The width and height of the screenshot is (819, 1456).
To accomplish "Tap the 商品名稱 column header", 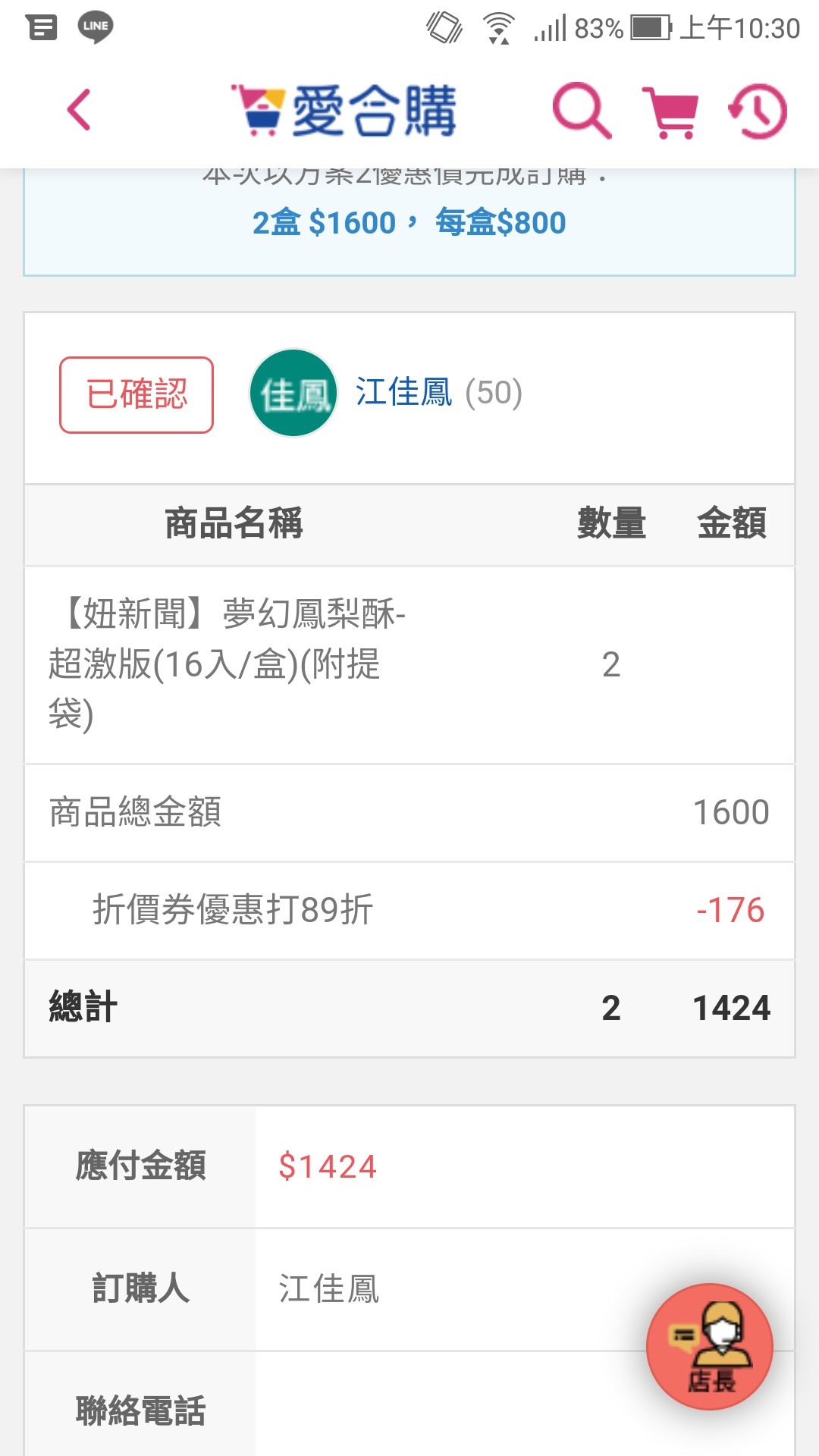I will click(234, 523).
